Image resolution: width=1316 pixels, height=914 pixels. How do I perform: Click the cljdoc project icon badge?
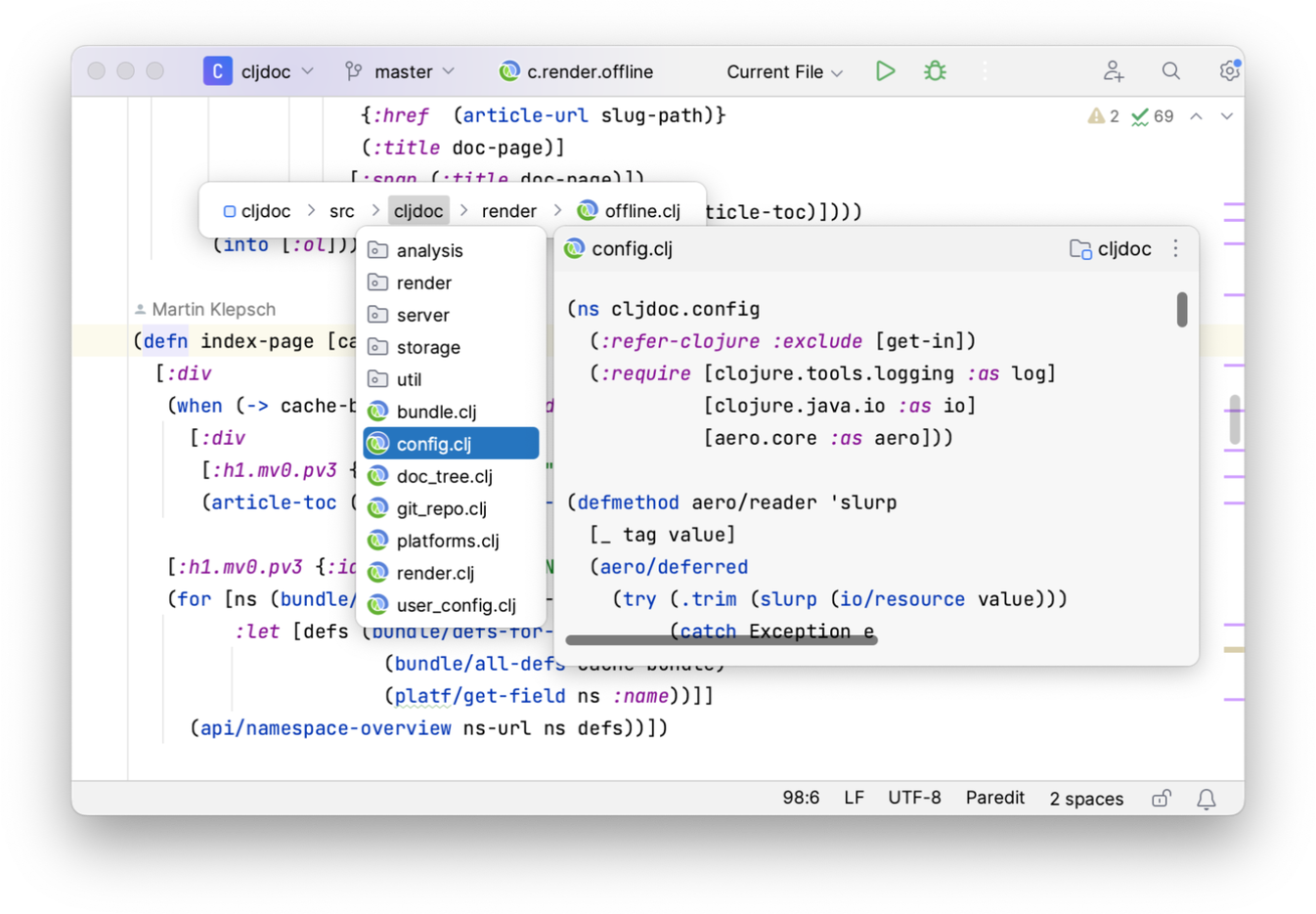[x=217, y=71]
